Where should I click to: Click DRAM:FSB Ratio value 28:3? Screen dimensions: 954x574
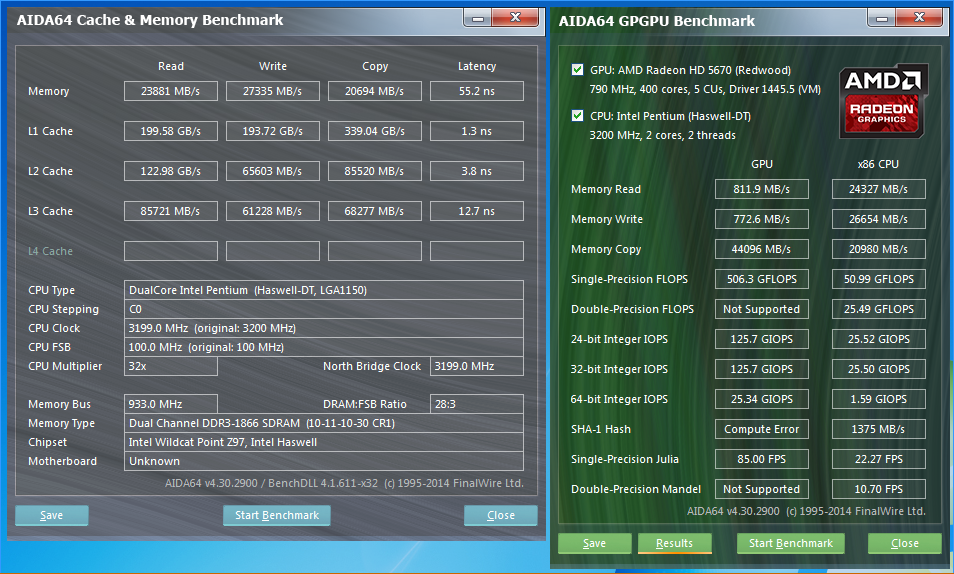tap(476, 404)
